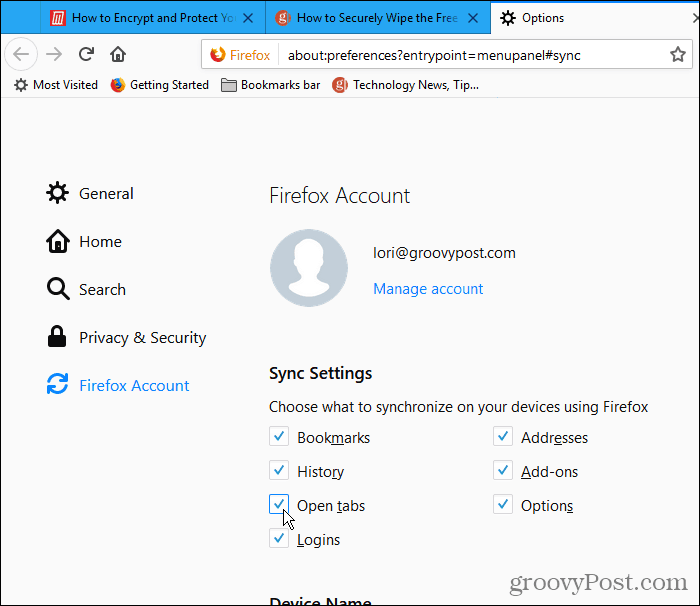700x606 pixels.
Task: Toggle the Open tabs sync checkbox
Action: 279,504
